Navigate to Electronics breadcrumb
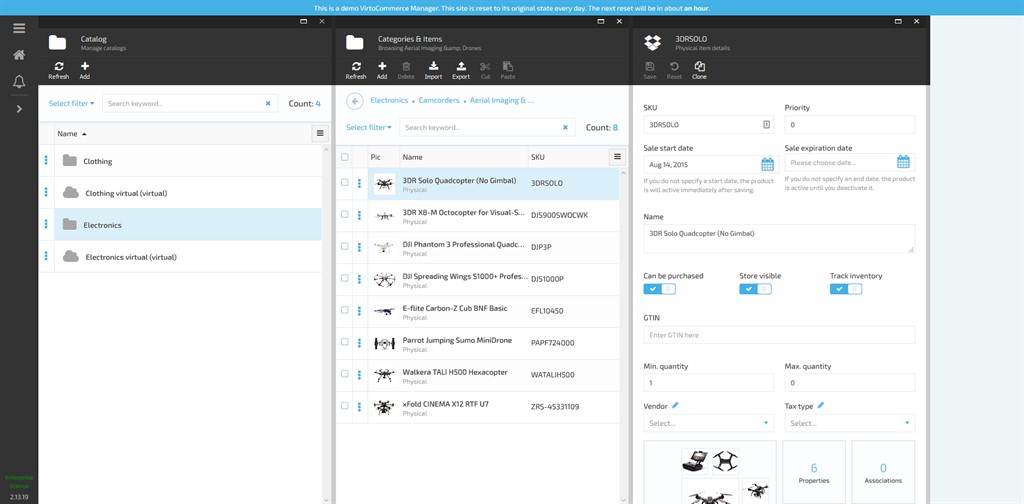The height and width of the screenshot is (504, 1024). [389, 101]
